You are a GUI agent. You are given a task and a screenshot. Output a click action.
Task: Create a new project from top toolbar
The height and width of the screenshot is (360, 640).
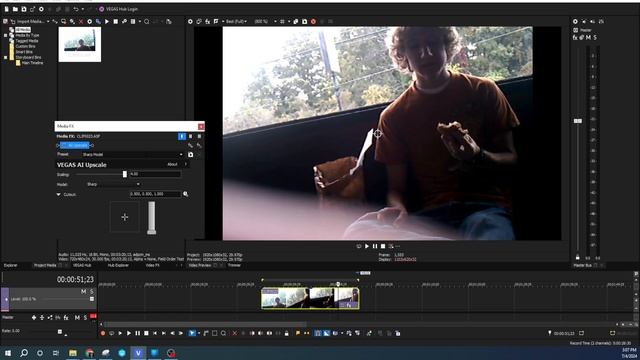(7, 9)
